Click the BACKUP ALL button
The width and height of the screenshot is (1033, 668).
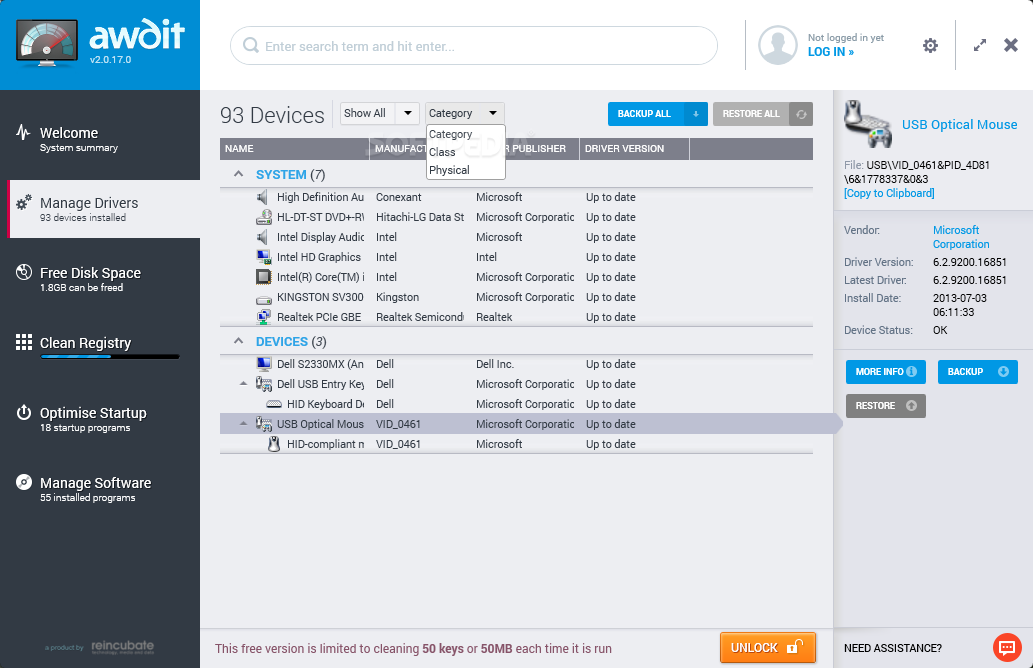(x=646, y=114)
